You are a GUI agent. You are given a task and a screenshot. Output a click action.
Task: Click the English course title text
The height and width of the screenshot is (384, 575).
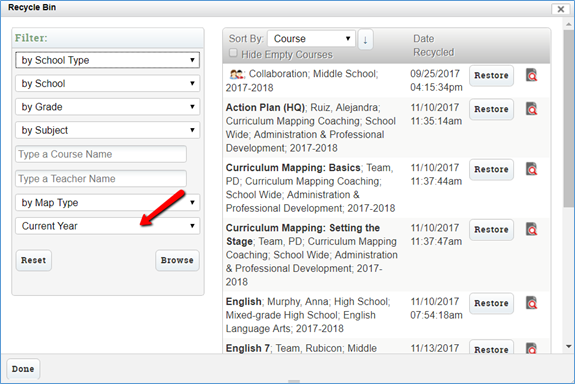[243, 301]
